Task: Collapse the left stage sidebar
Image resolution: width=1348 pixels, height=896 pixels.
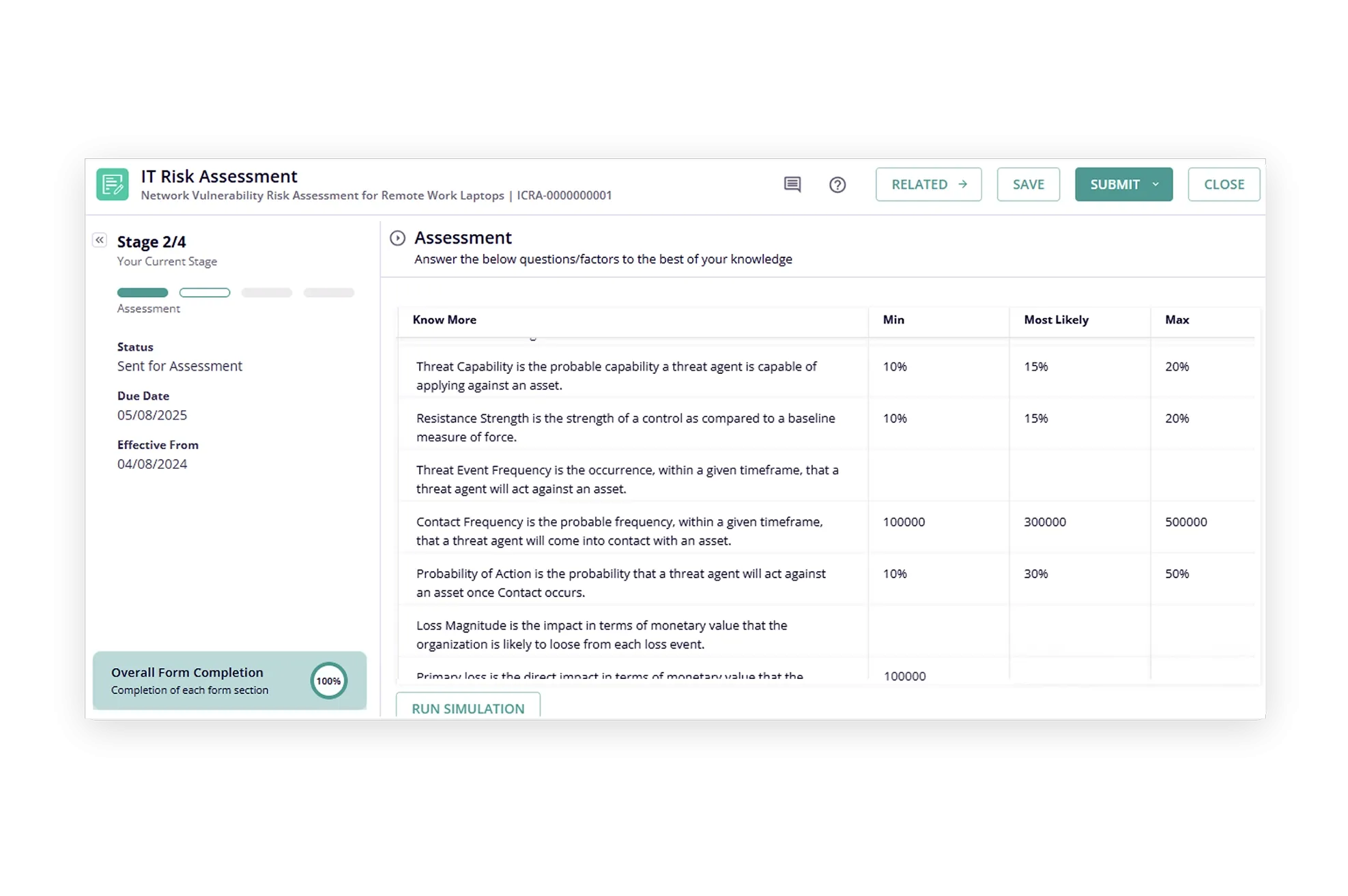Action: 100,240
